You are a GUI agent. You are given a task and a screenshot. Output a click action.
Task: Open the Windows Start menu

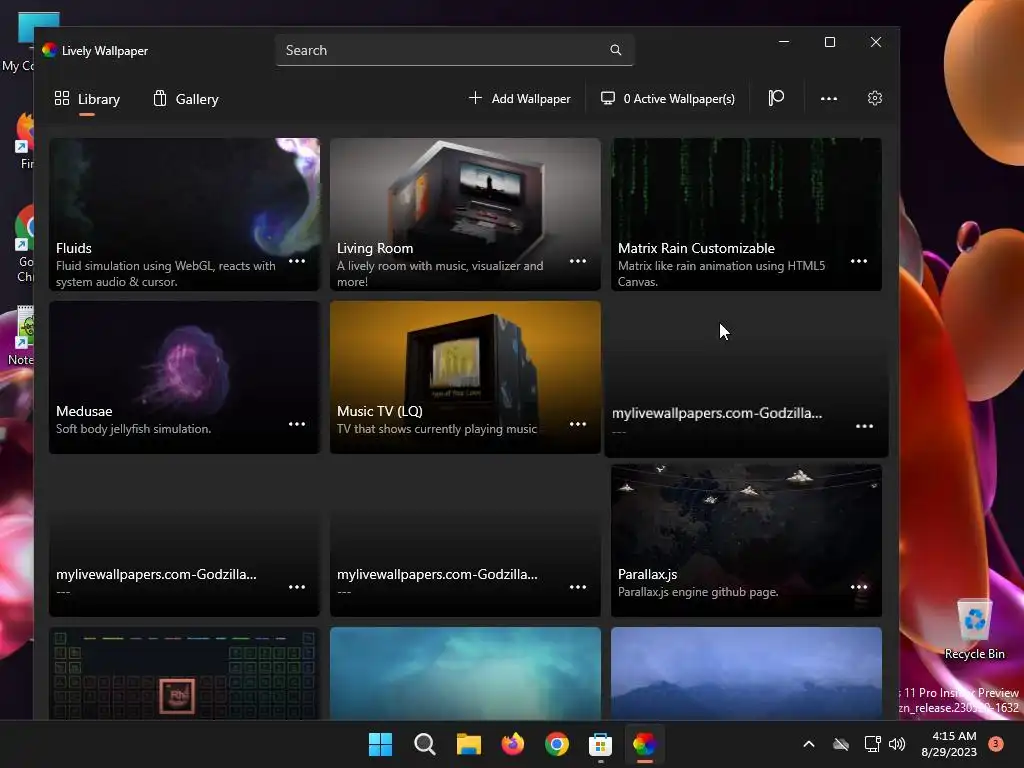point(380,744)
